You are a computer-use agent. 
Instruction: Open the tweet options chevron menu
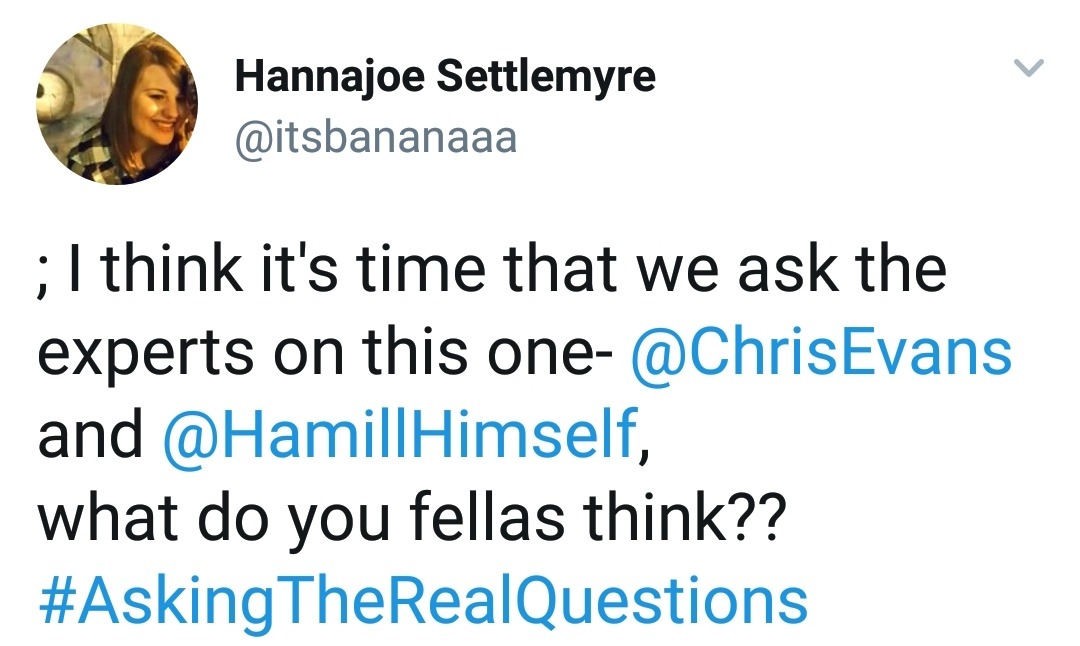point(1028,69)
